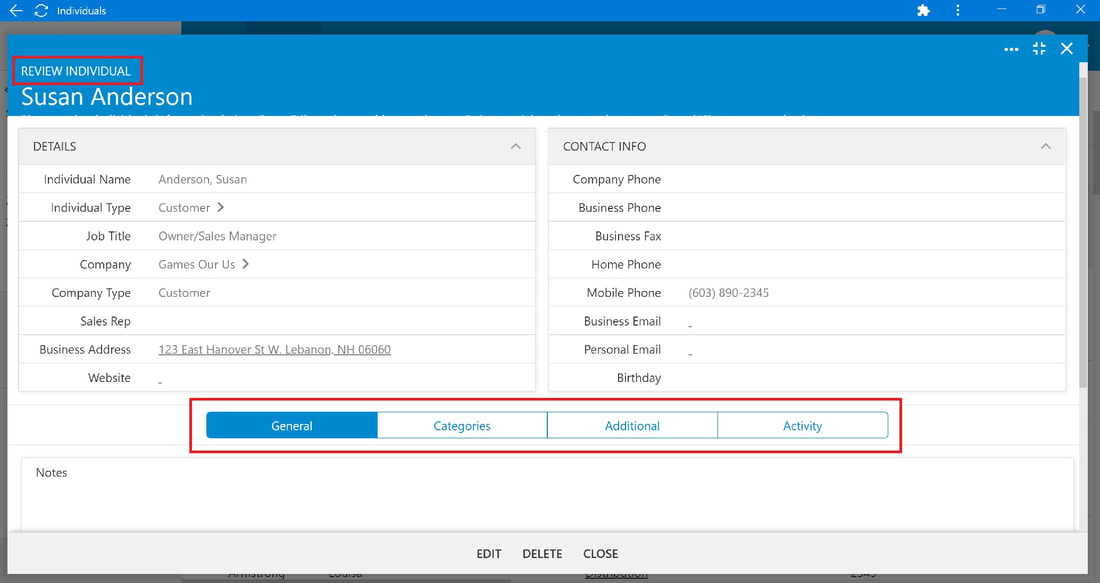The image size is (1100, 583).
Task: Restore down the application window
Action: pos(1040,10)
